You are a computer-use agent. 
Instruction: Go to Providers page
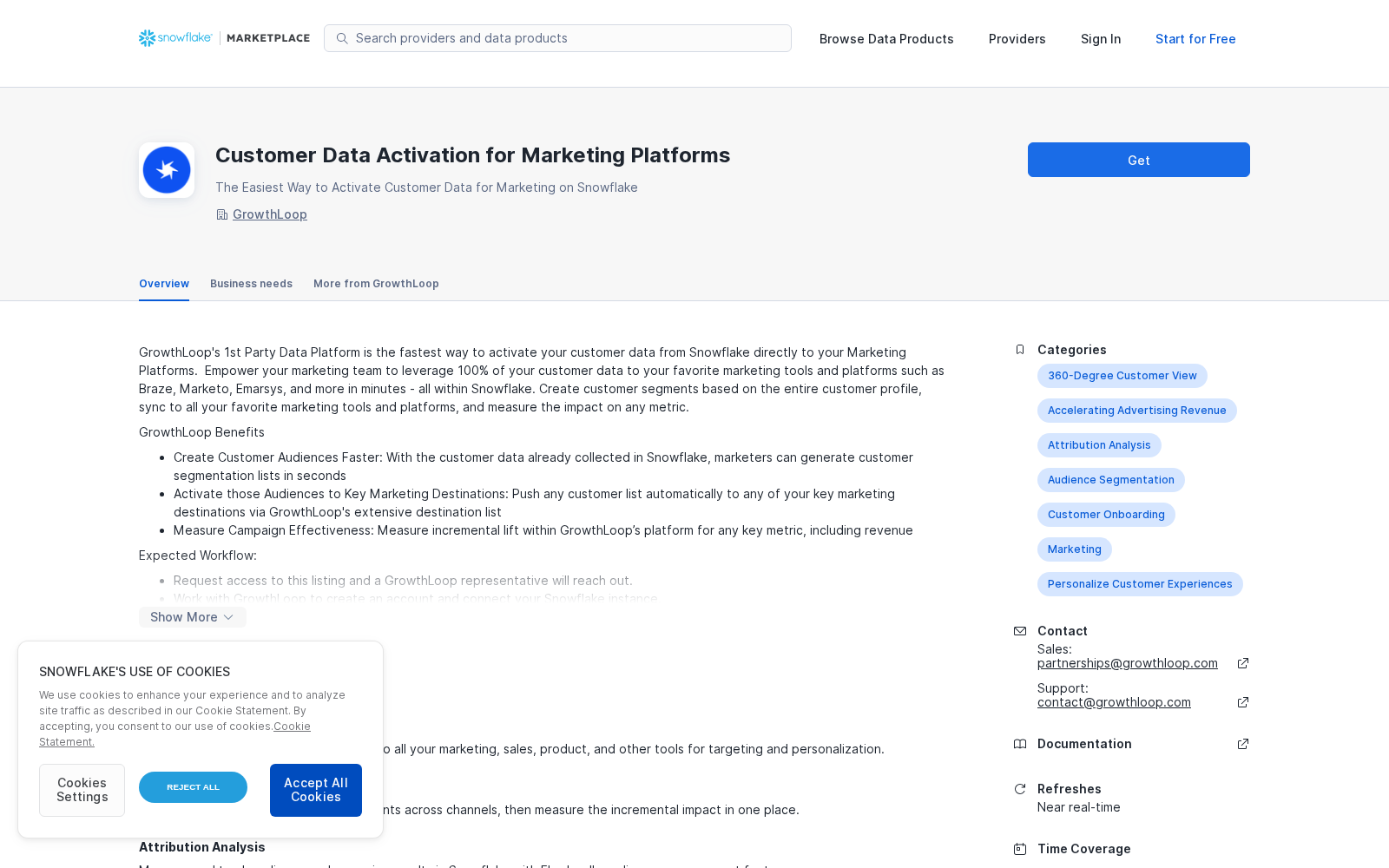click(x=1017, y=39)
